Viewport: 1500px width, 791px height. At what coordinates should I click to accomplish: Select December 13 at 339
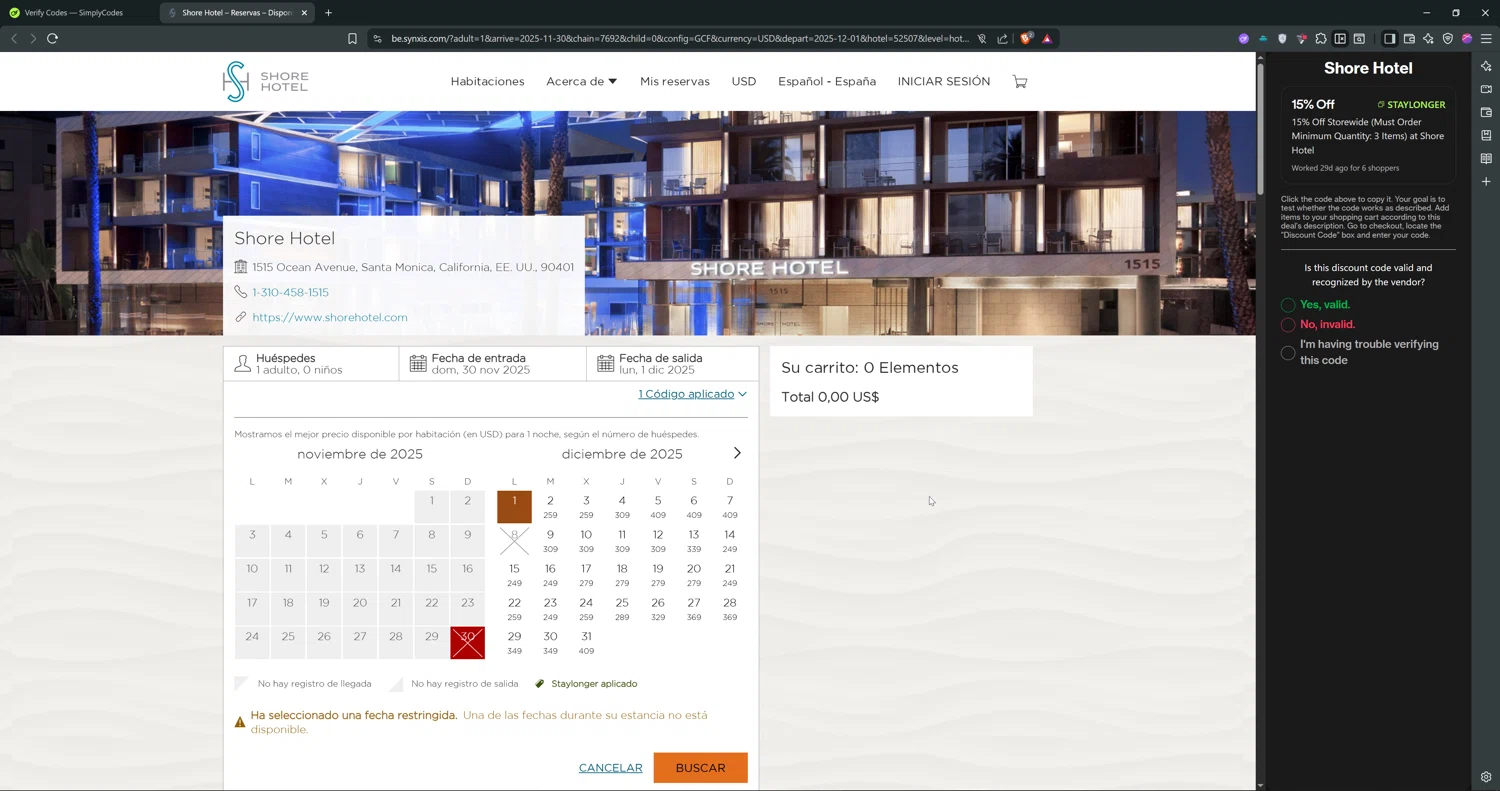click(694, 540)
